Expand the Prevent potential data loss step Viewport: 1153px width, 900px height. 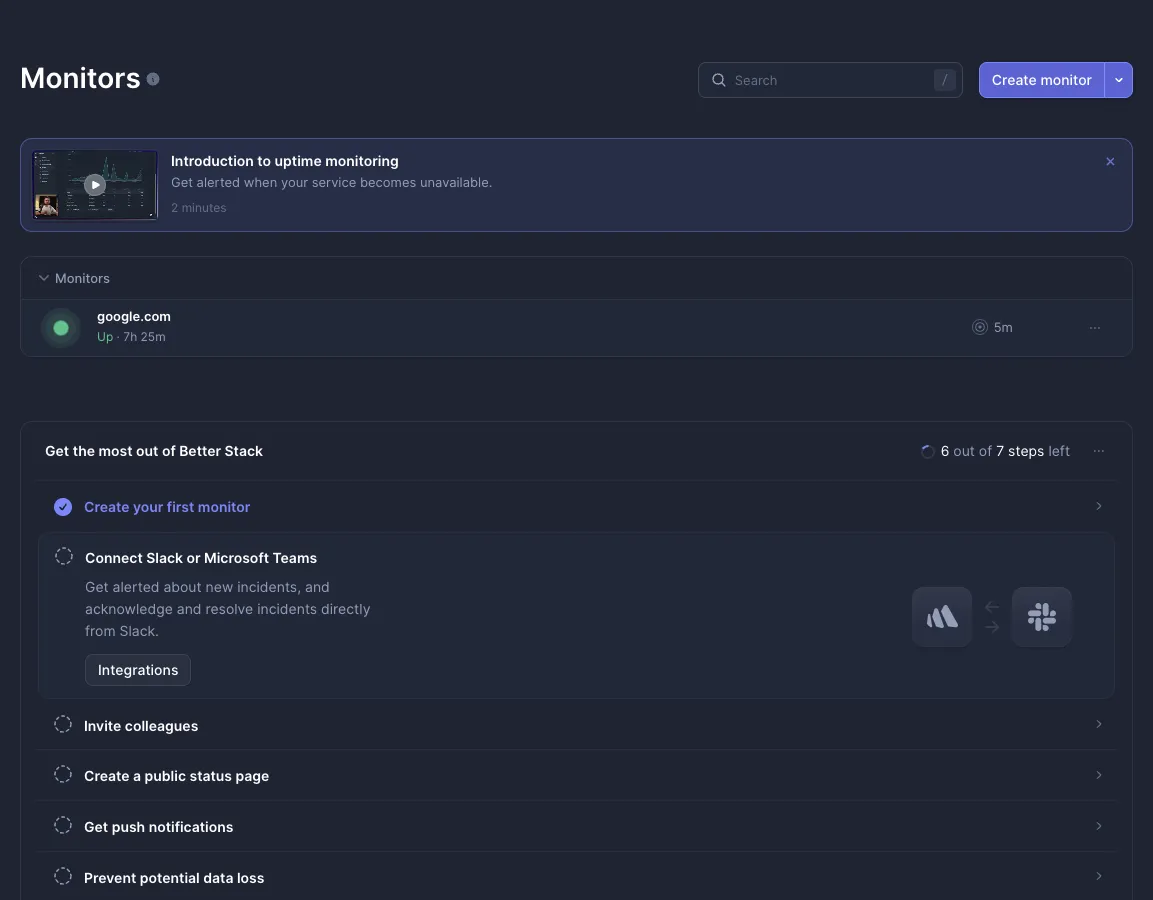pos(576,876)
